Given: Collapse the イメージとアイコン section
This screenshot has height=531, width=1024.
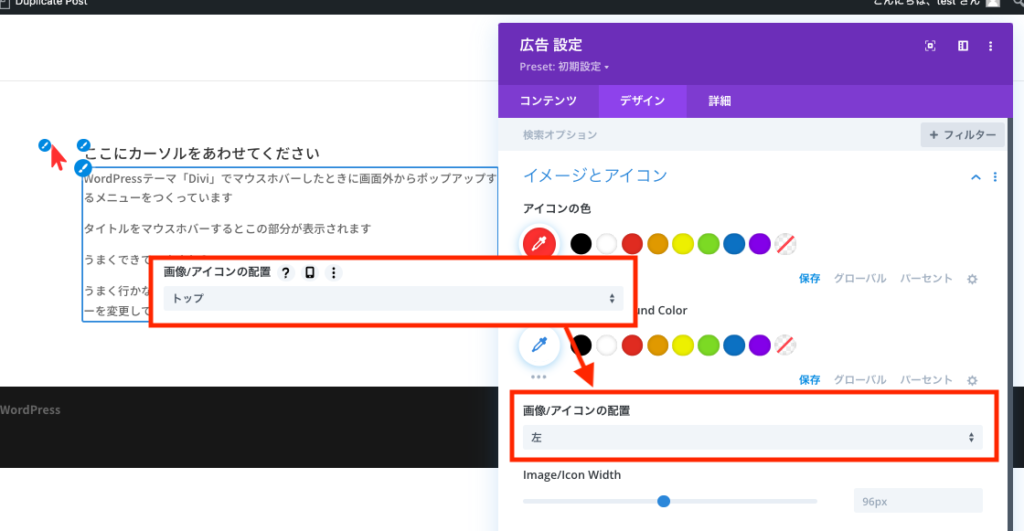Looking at the screenshot, I should pyautogui.click(x=976, y=177).
